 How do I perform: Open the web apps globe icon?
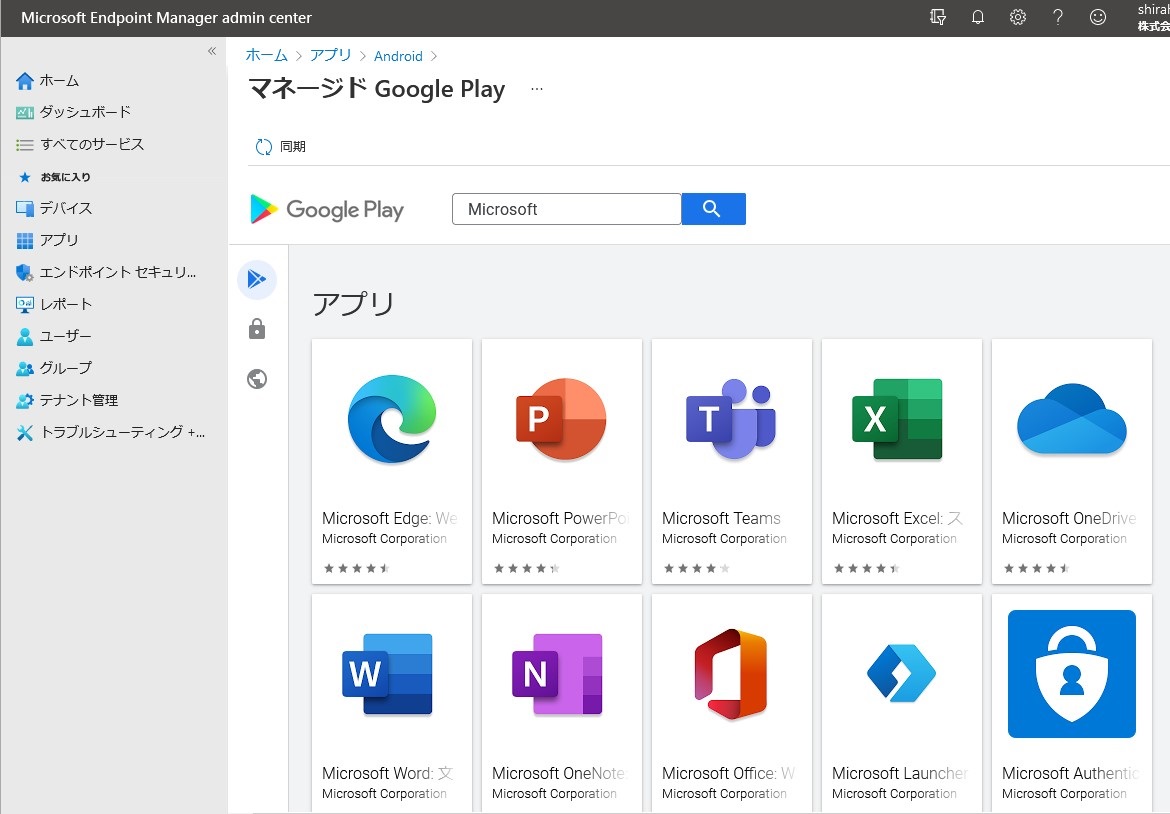coord(257,379)
